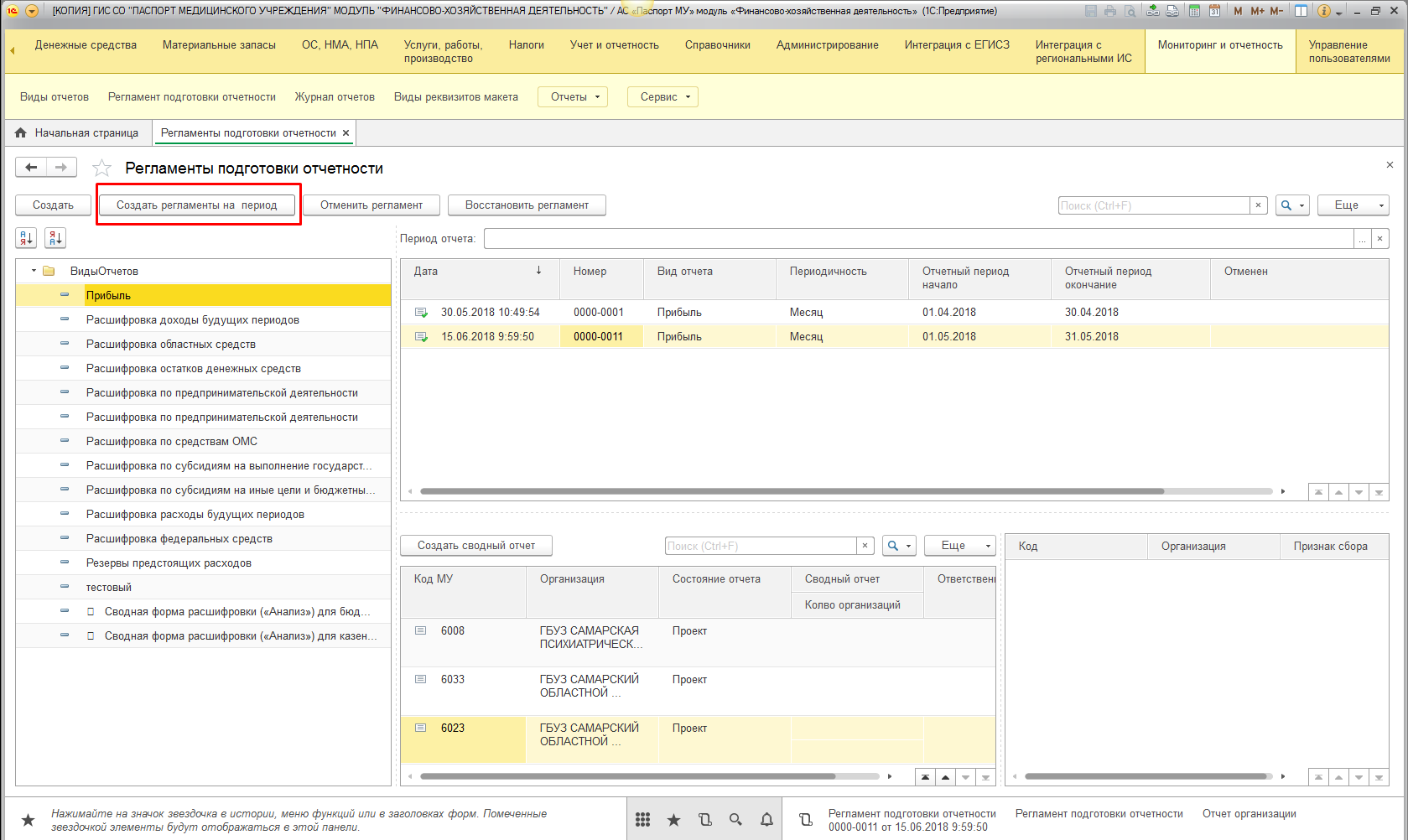This screenshot has height=840, width=1408.
Task: Sort report types list descending
Action: click(x=55, y=238)
